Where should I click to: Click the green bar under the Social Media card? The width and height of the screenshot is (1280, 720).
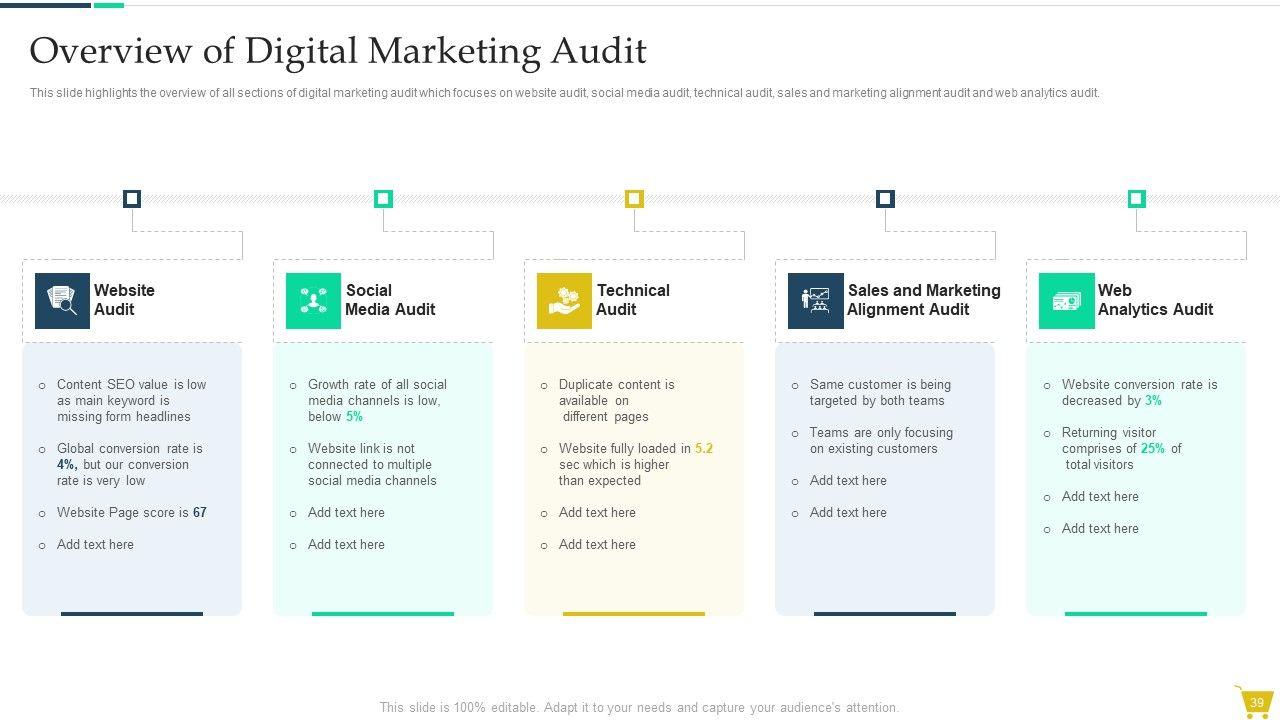383,614
